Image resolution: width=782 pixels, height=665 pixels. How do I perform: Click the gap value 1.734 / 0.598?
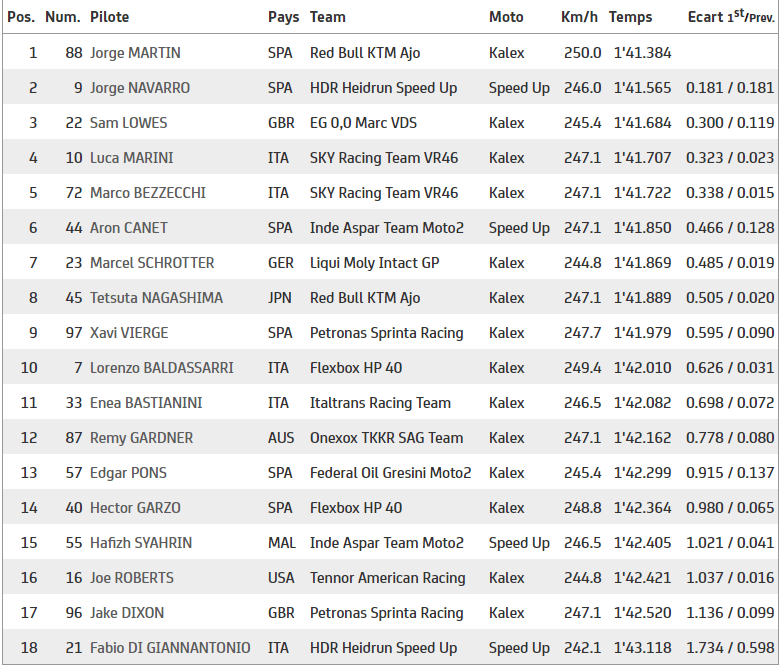[730, 648]
